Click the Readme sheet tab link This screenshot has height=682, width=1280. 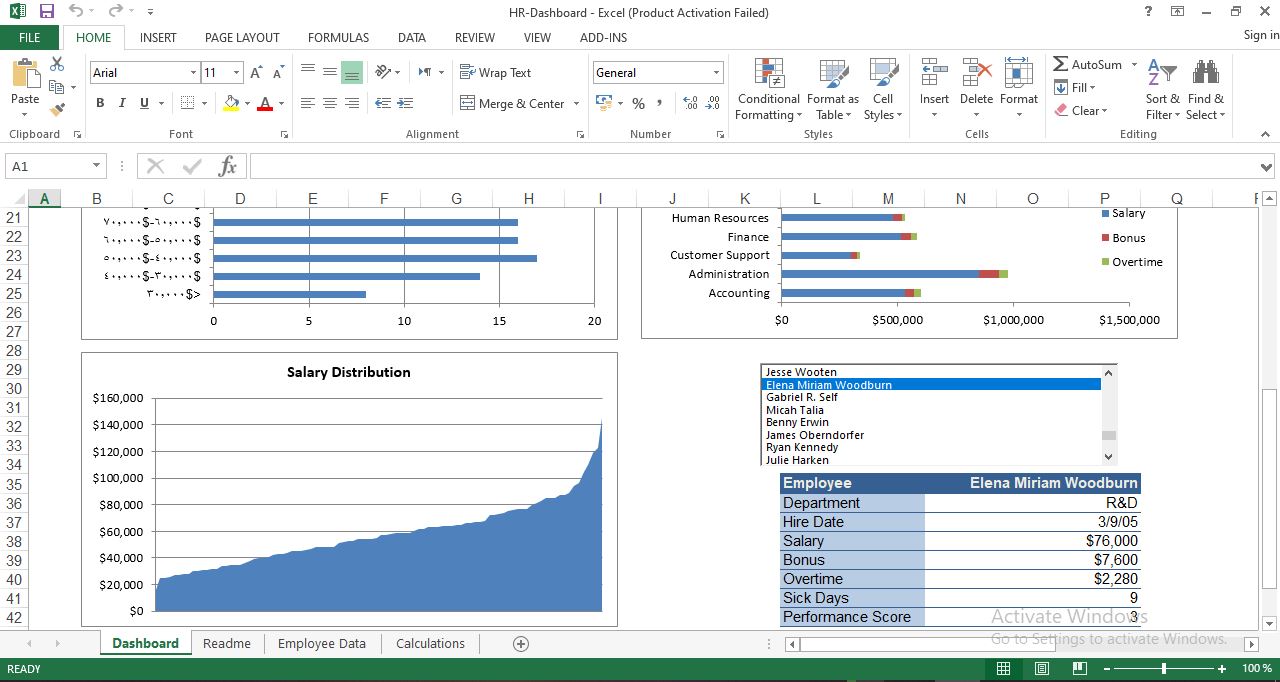pyautogui.click(x=227, y=643)
